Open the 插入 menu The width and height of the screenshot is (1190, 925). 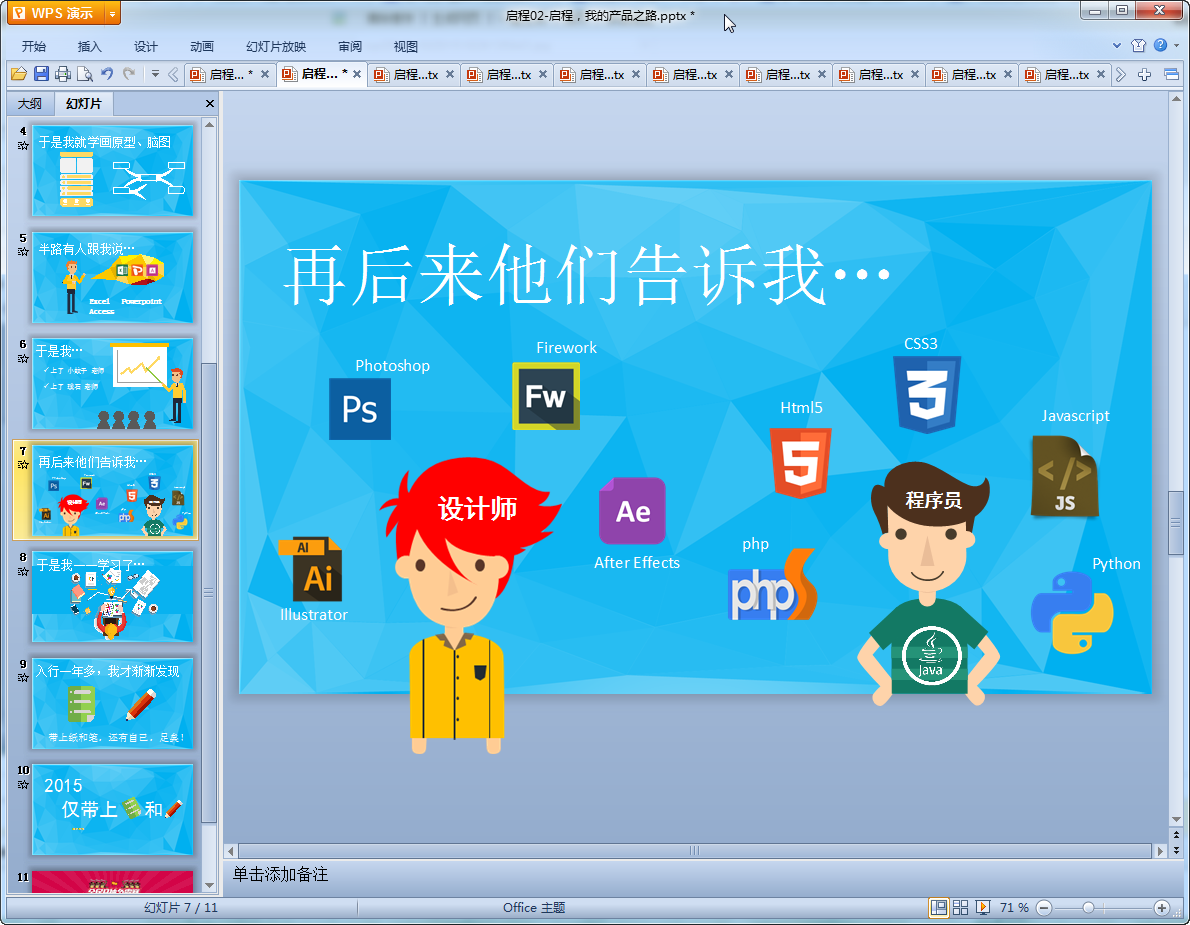coord(90,46)
